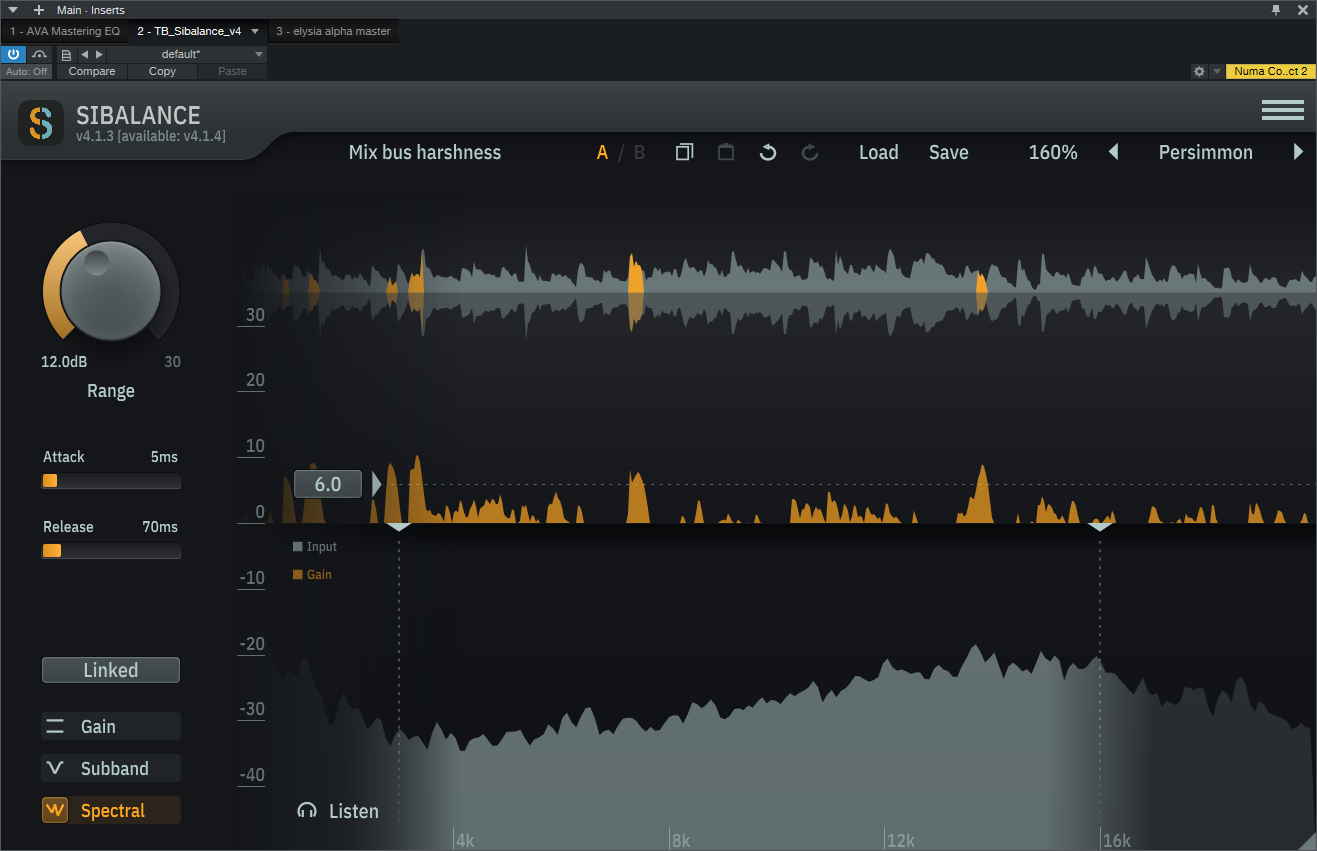The image size is (1317, 851).
Task: Click the headphones Listen icon
Action: (307, 811)
